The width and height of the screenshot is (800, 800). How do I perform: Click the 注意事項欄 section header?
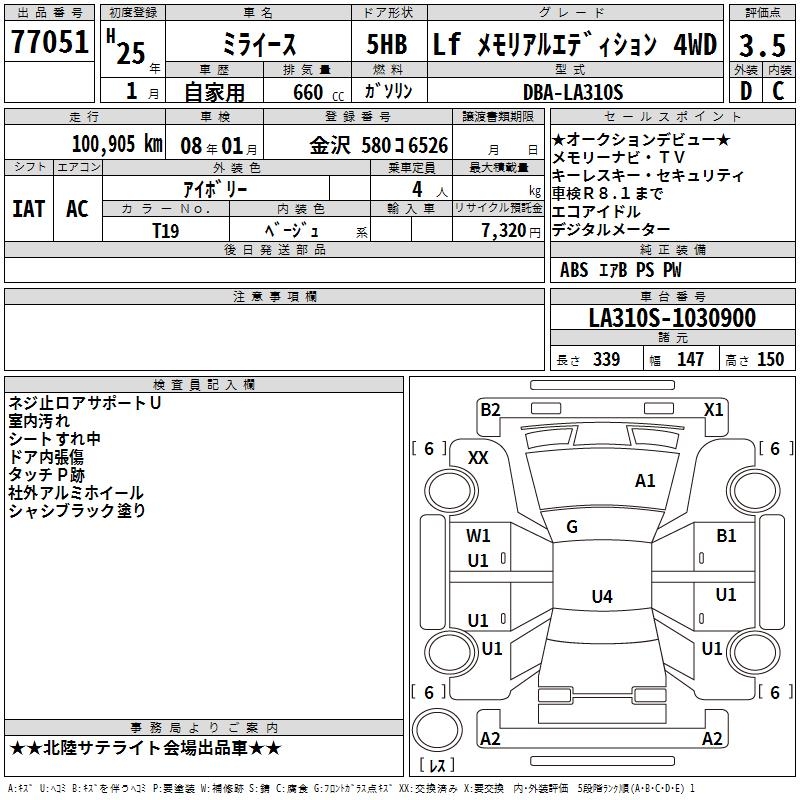tap(274, 296)
